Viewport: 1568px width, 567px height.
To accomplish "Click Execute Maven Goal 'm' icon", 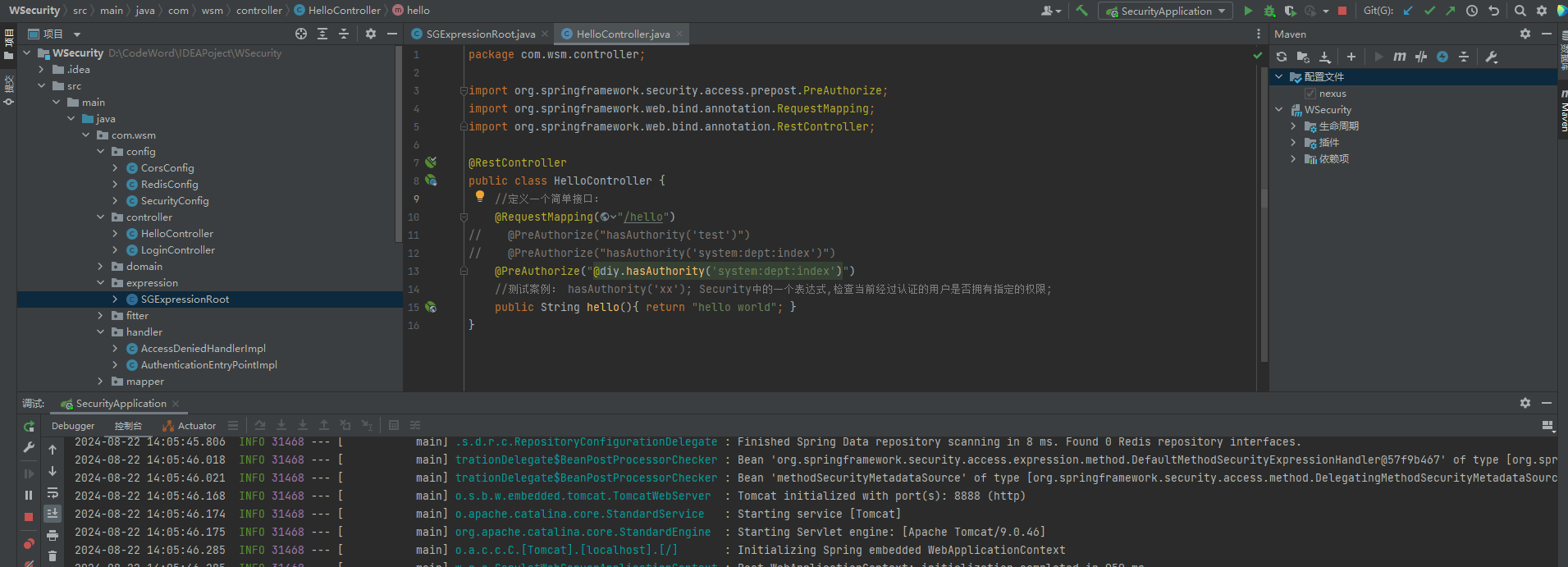I will tap(1400, 57).
